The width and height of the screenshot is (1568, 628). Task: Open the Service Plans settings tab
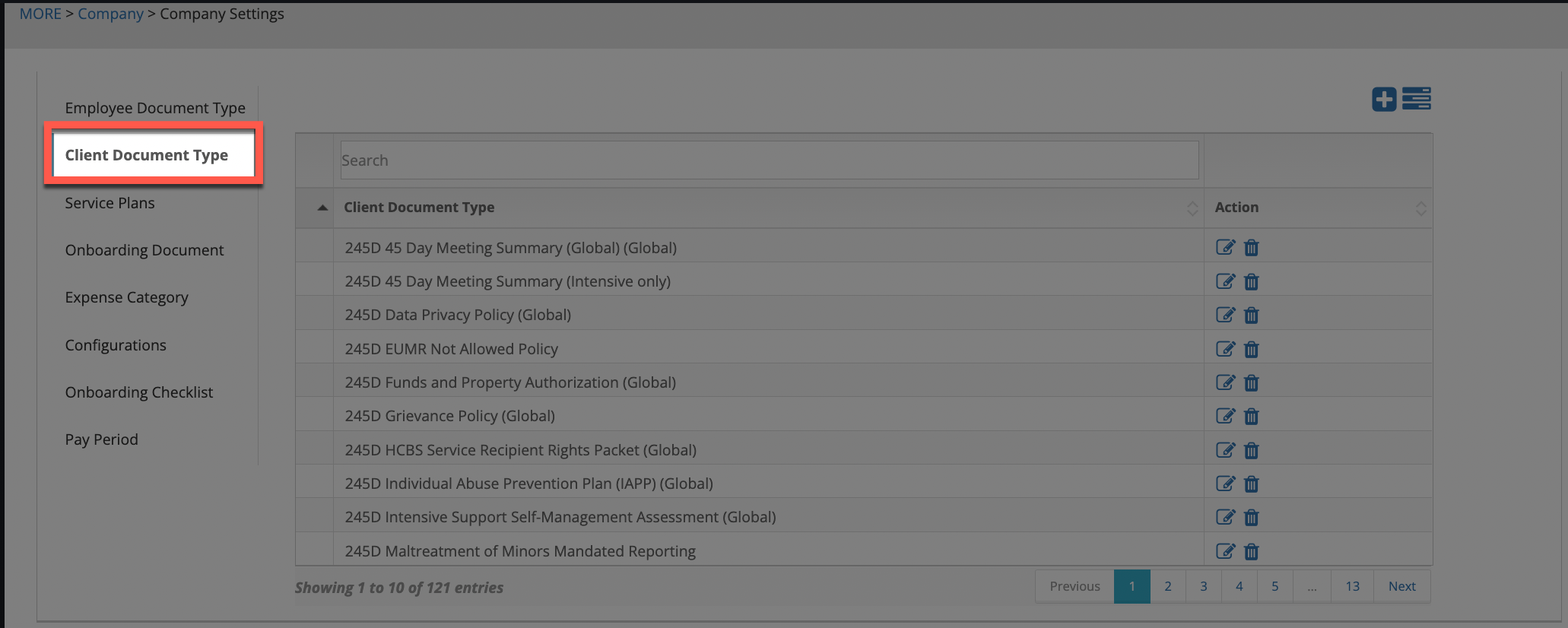coord(110,203)
